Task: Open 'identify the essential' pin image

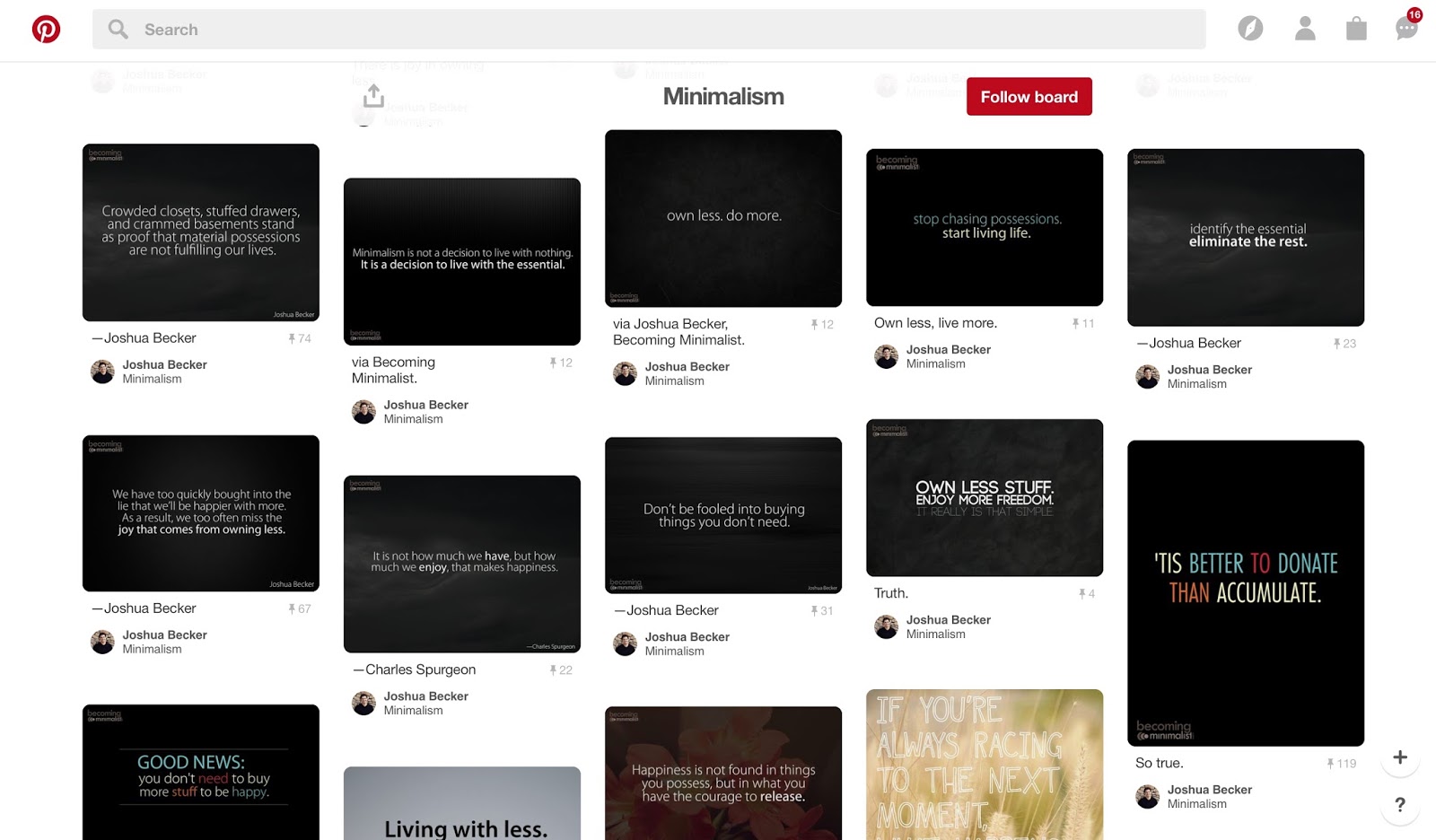Action: pos(1246,237)
